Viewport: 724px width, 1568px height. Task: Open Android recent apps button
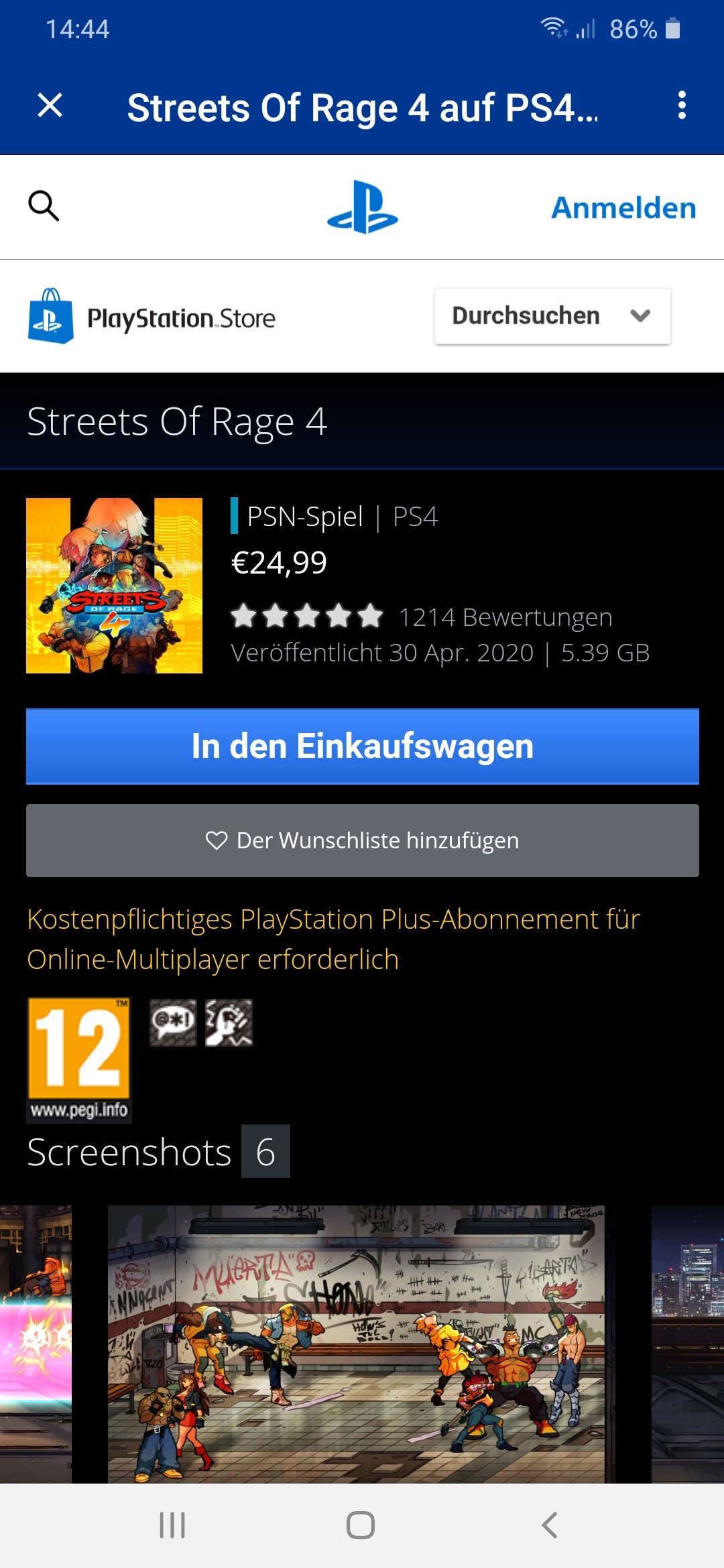coord(172,1525)
